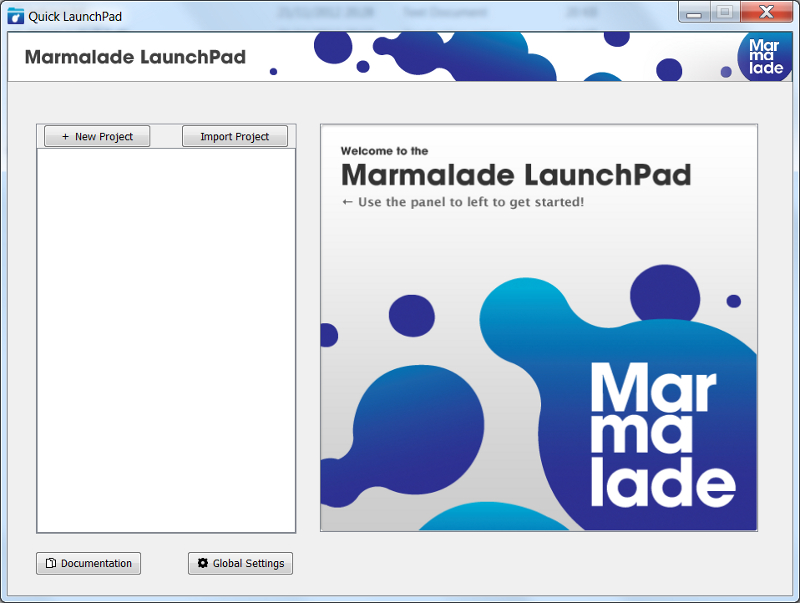
Task: Click the plus icon on New Project
Action: (65, 137)
